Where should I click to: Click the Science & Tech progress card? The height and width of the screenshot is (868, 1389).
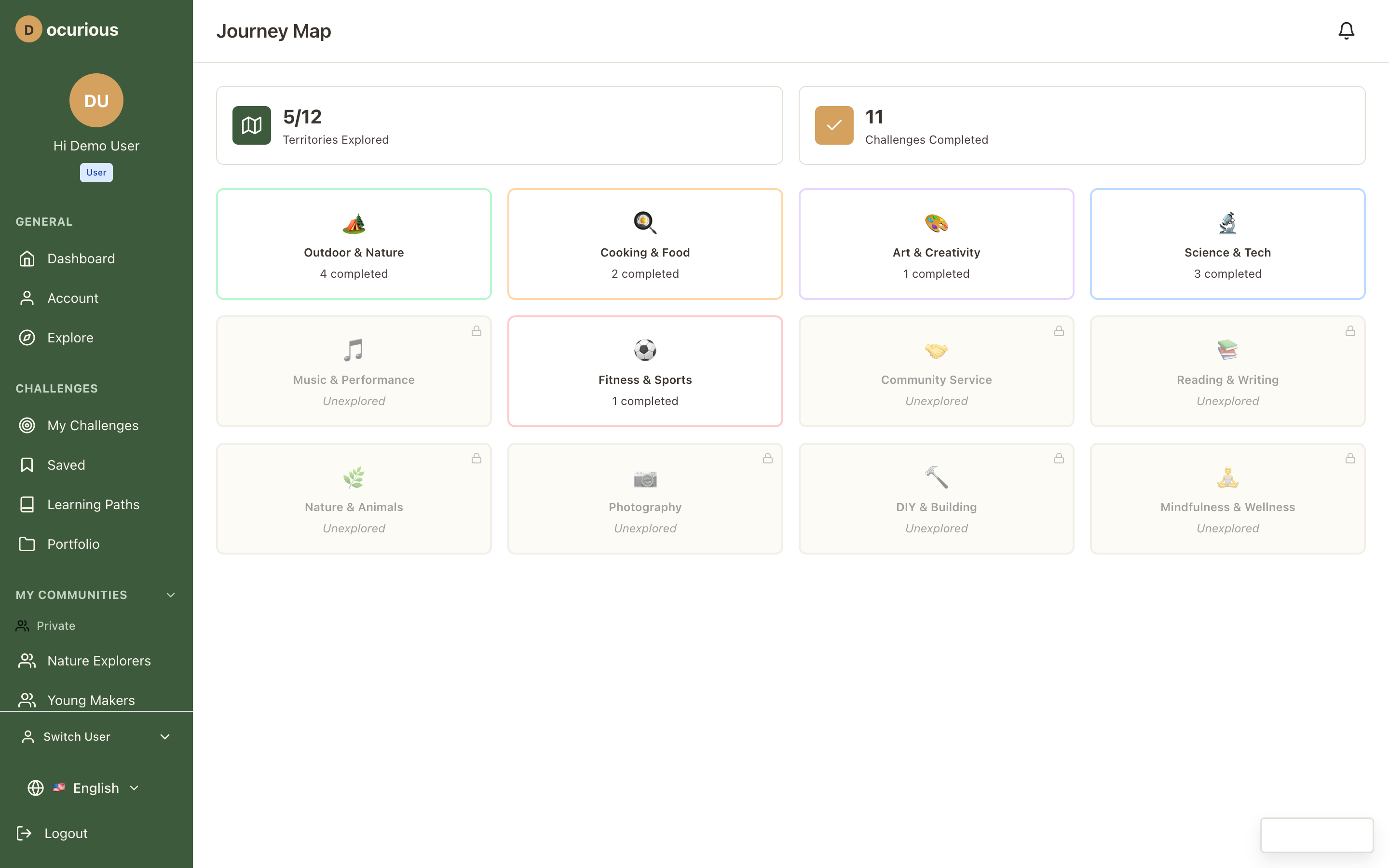(x=1227, y=244)
